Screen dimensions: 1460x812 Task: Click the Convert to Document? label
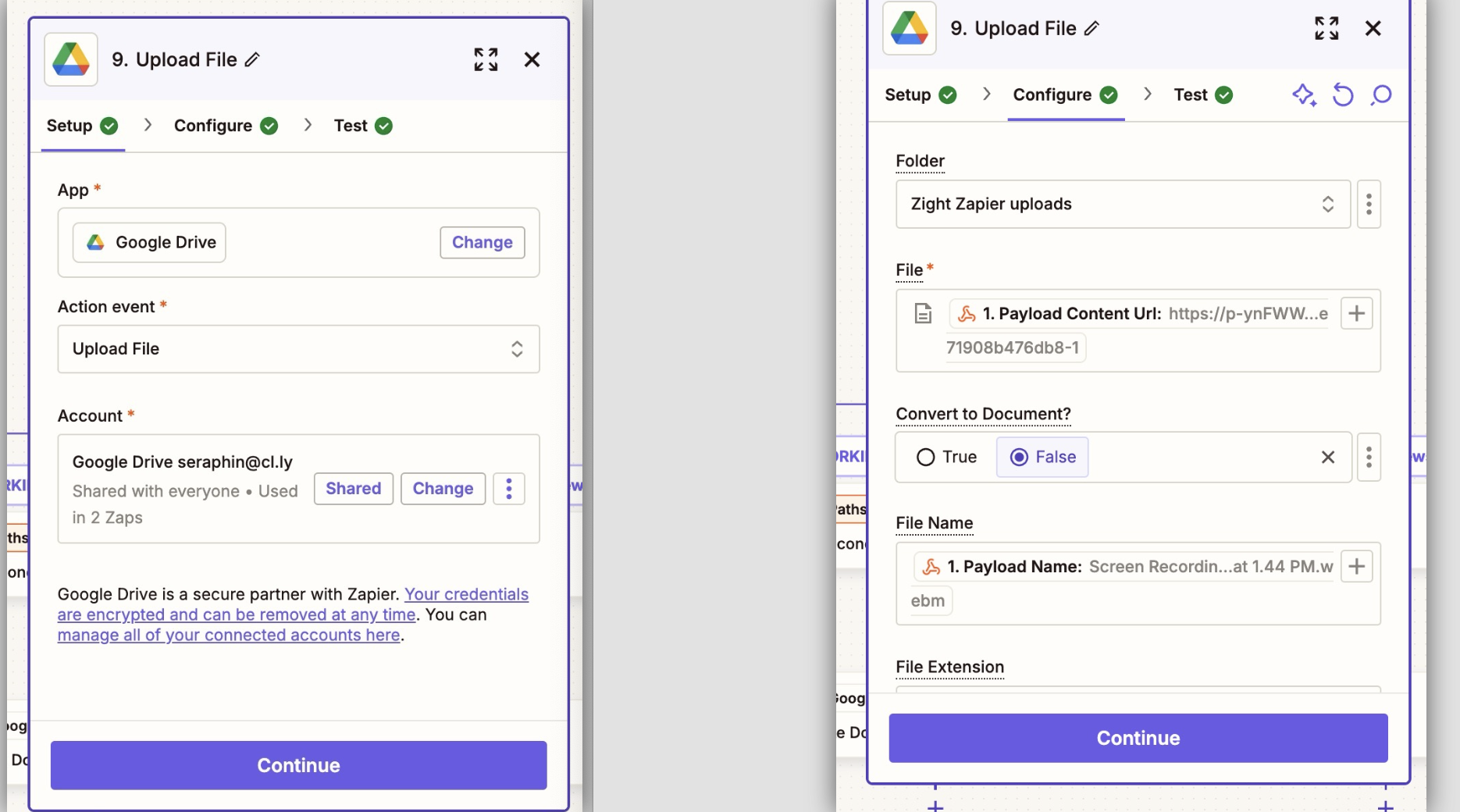click(984, 414)
